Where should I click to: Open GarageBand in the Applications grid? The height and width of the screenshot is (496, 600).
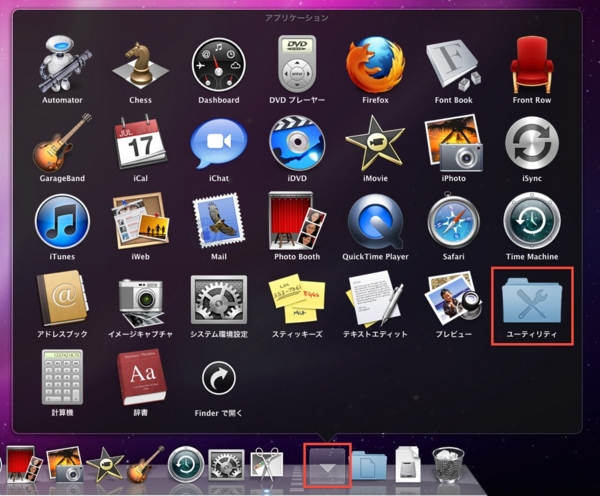click(62, 143)
